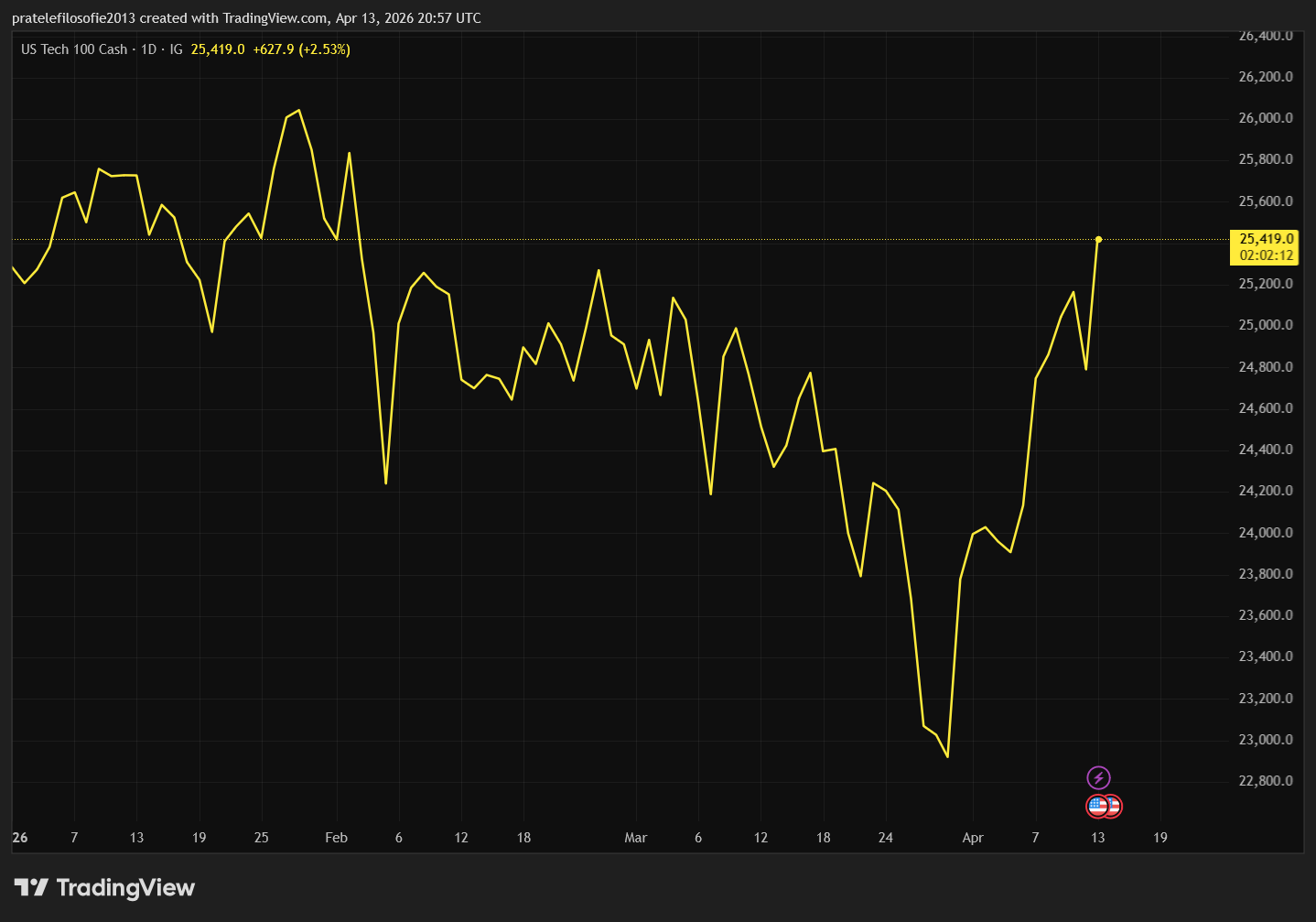Click the Feb month label on time axis
1316x922 pixels.
[x=337, y=838]
